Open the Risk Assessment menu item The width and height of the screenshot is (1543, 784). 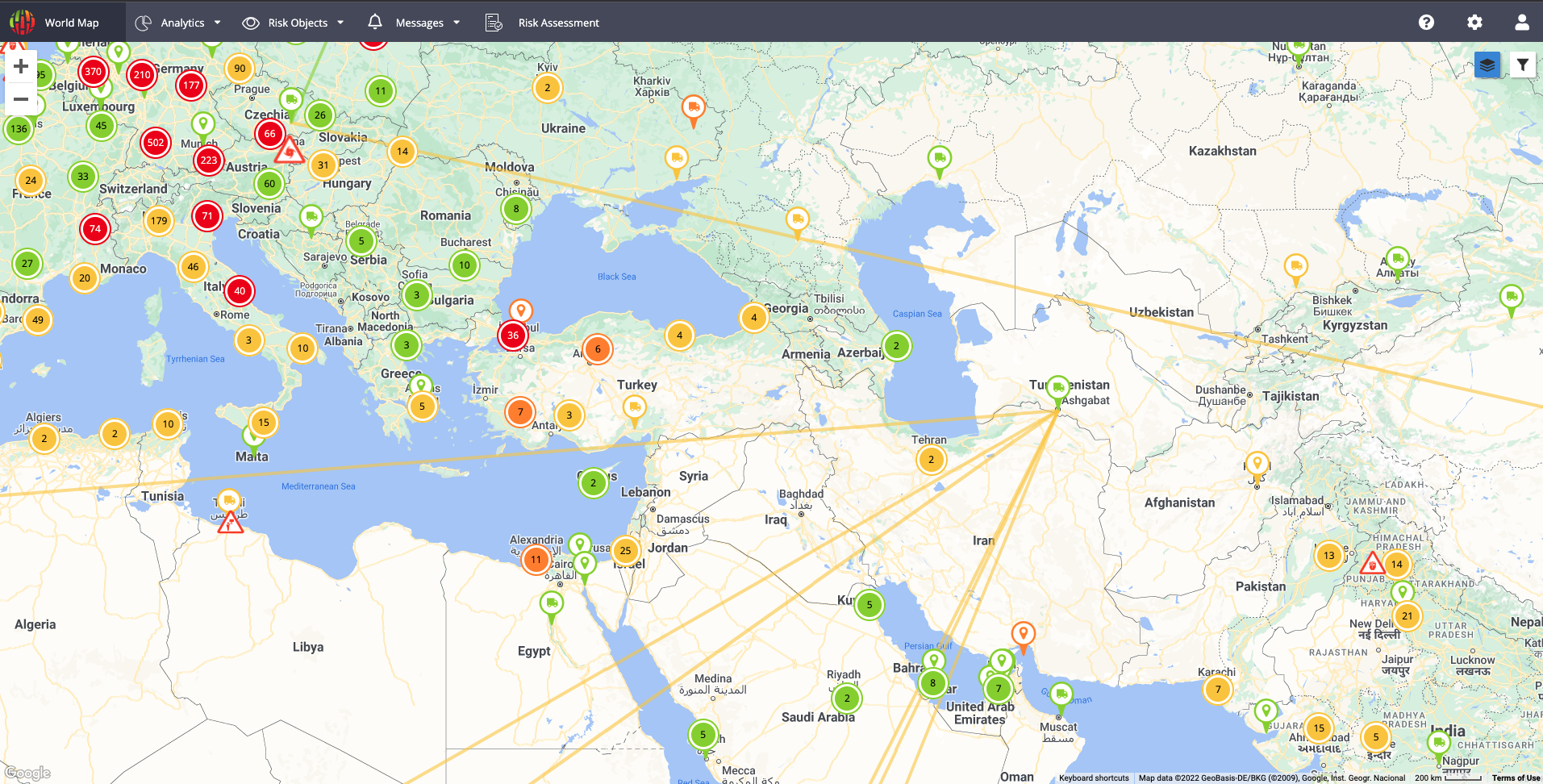point(543,23)
